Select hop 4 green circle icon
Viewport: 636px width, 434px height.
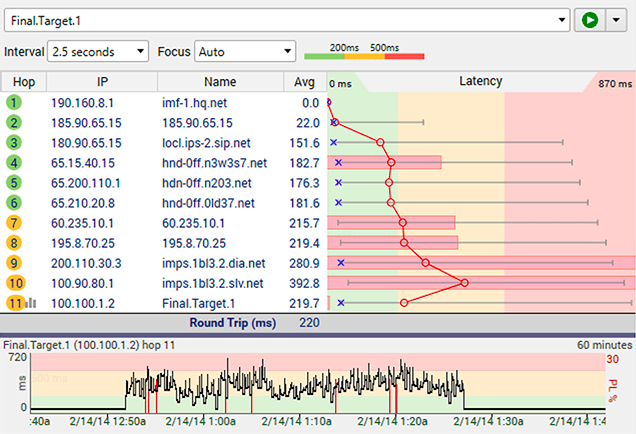click(14, 163)
